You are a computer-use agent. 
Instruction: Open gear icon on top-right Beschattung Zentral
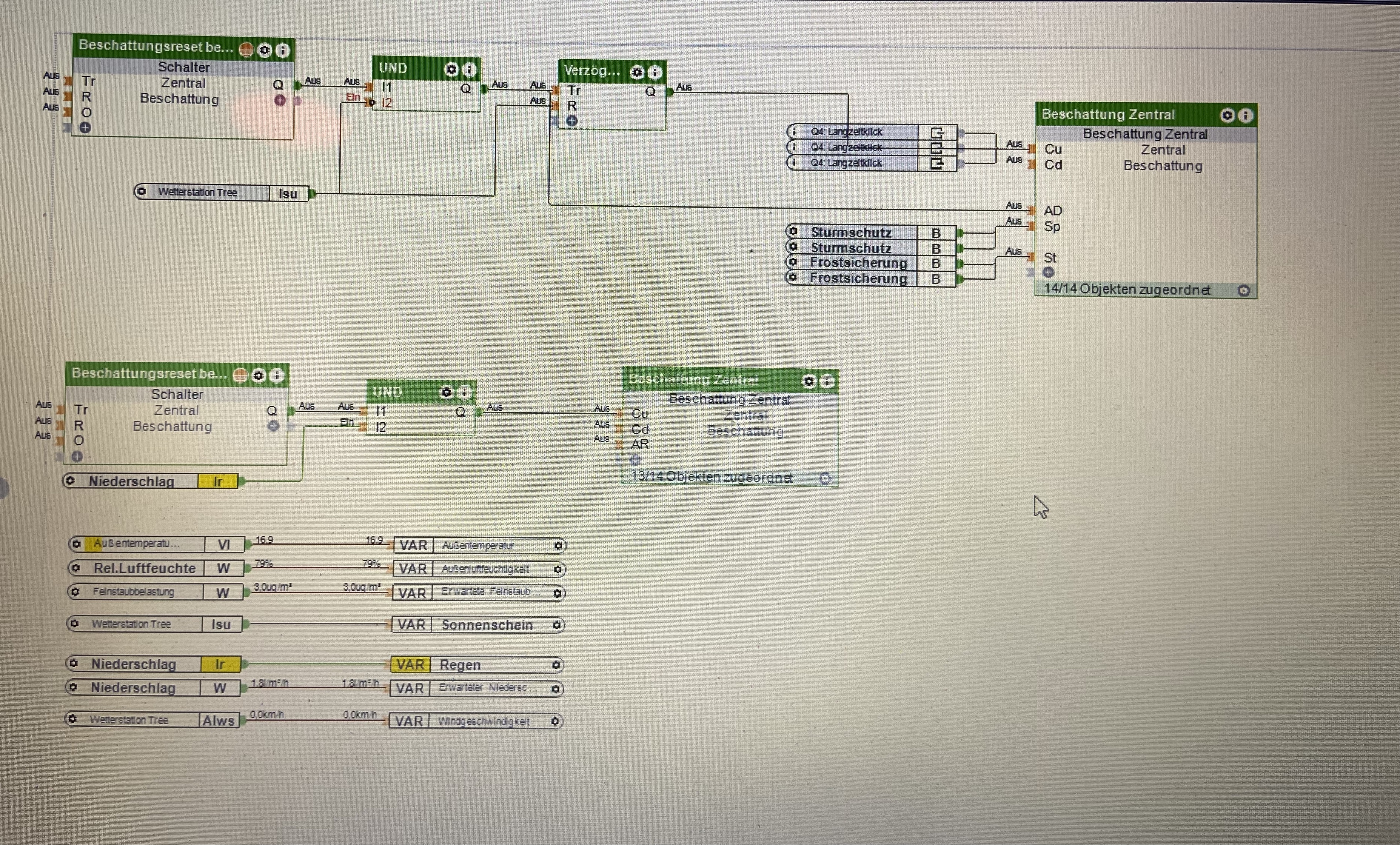[1227, 115]
